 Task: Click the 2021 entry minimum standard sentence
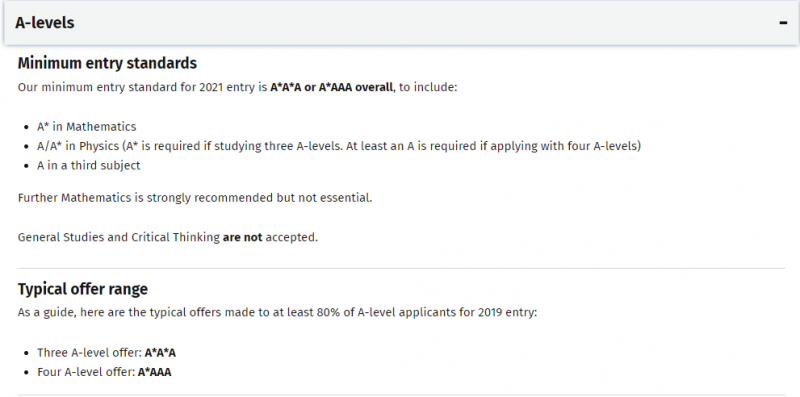pos(238,87)
